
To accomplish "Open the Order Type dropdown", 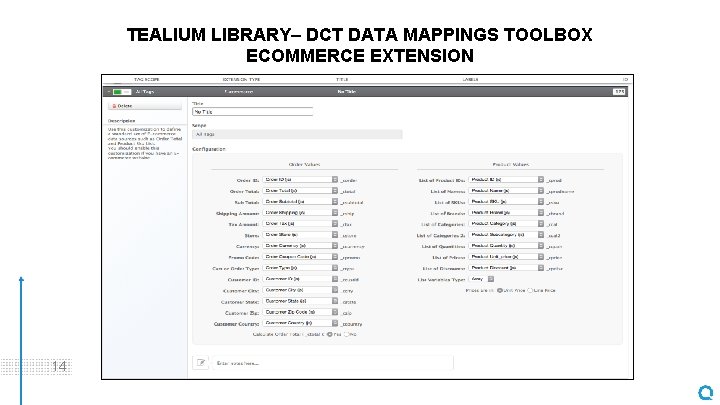I will (x=300, y=268).
